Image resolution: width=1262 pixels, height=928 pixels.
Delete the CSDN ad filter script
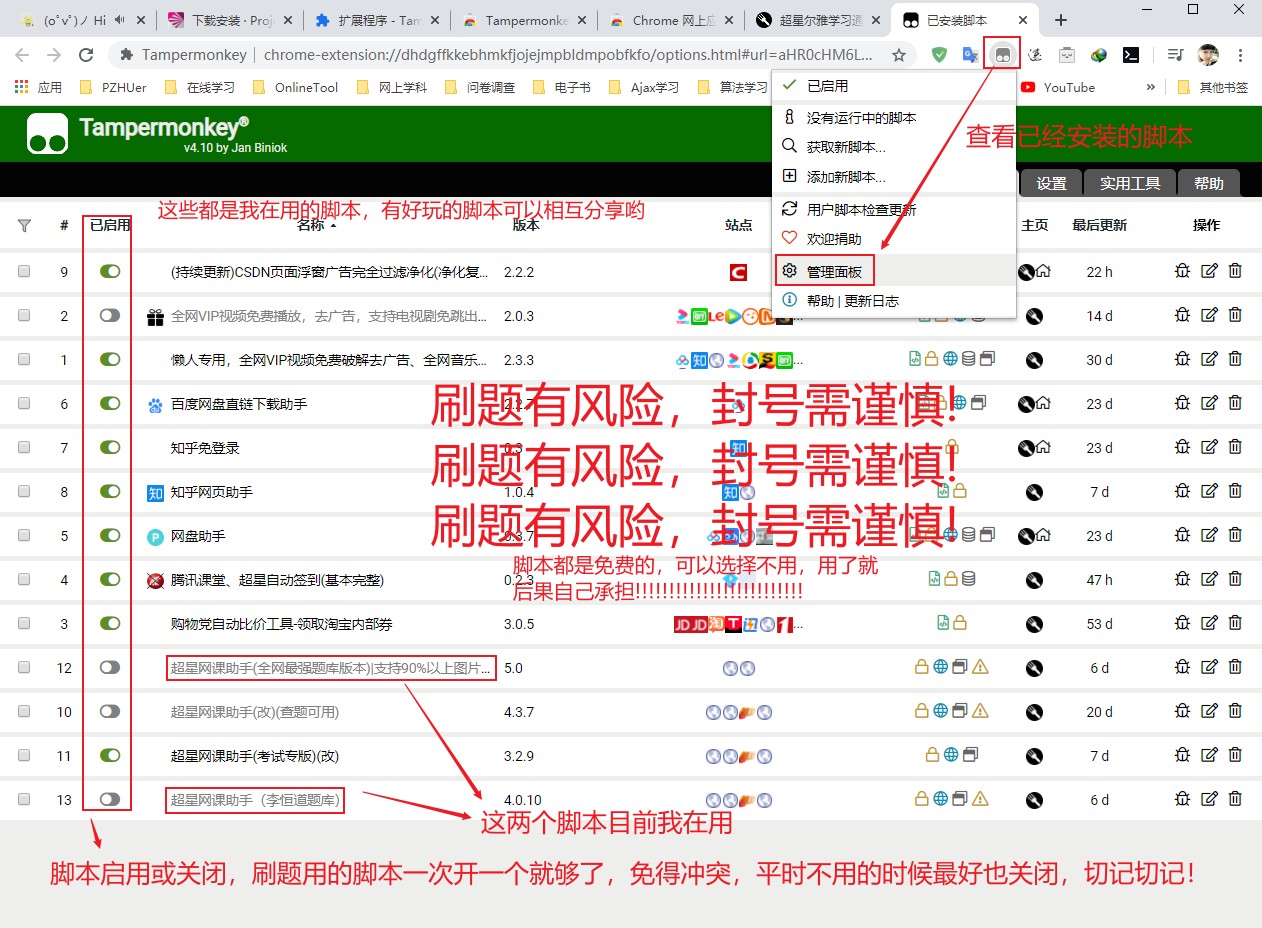coord(1235,271)
